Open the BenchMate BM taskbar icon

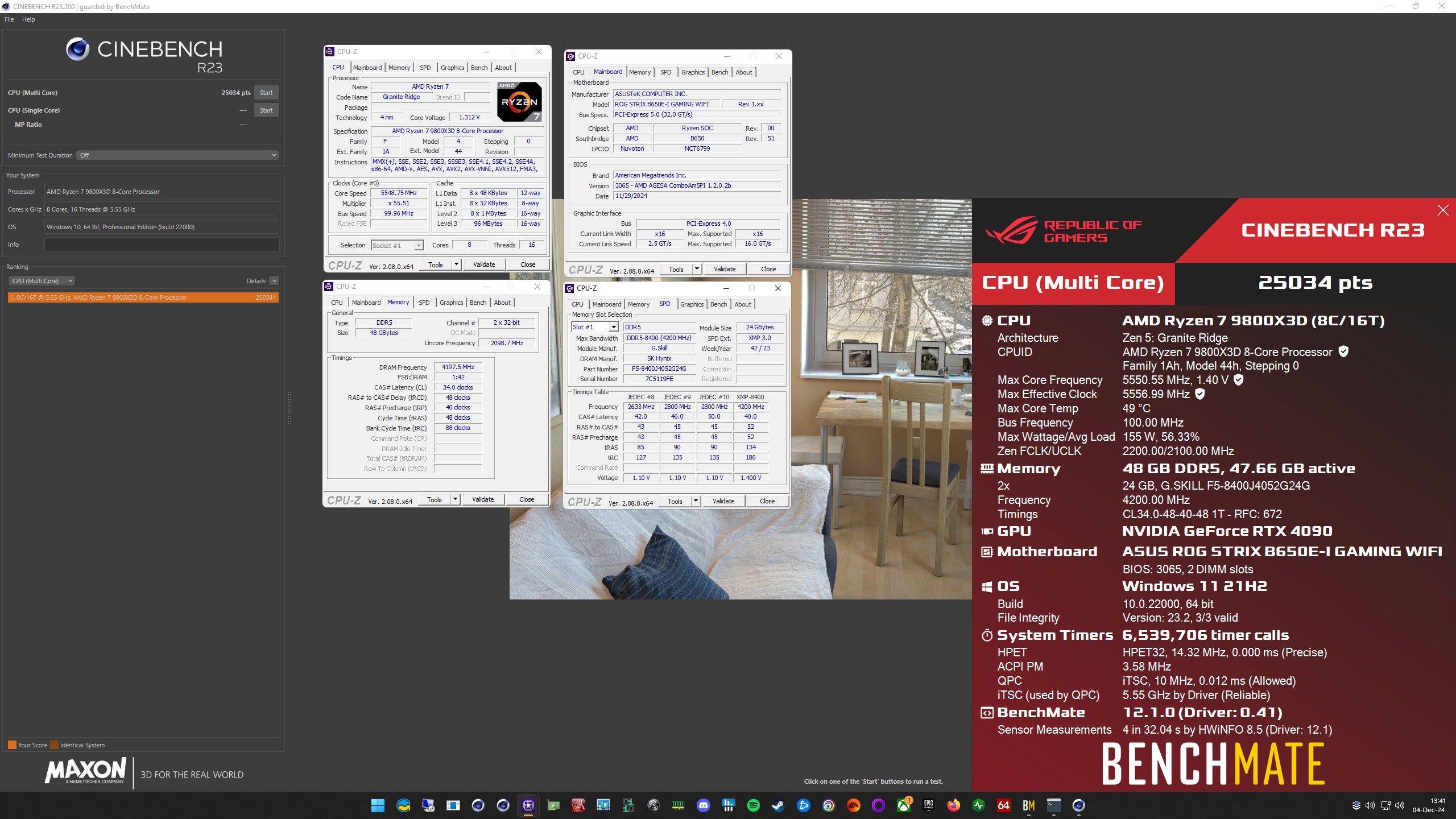point(1028,805)
